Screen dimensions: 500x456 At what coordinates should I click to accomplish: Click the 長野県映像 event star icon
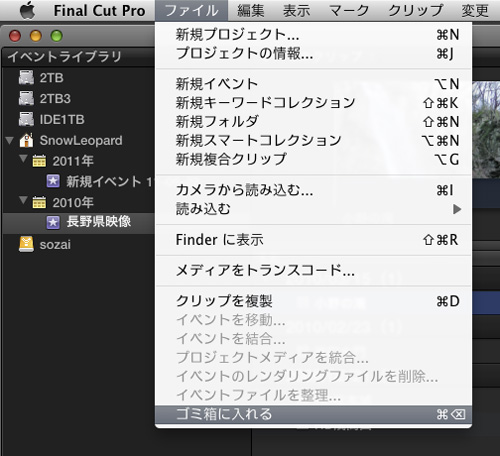(53, 222)
